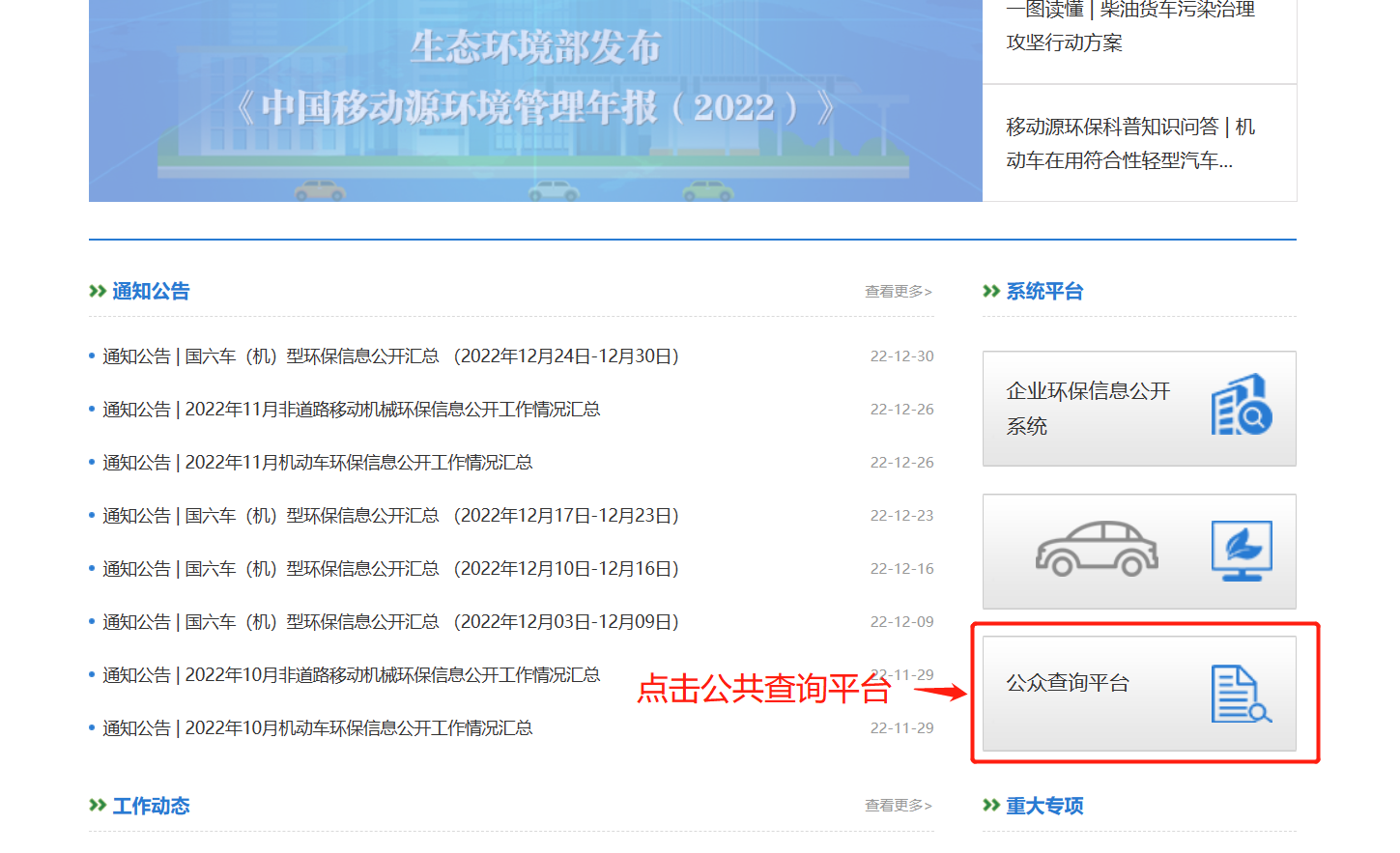Open the 通知公告 section heading
Image resolution: width=1400 pixels, height=853 pixels.
pyautogui.click(x=151, y=291)
